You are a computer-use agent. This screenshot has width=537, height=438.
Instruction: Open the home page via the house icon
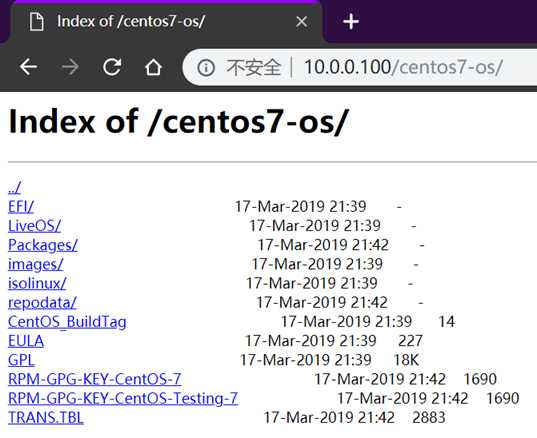[x=153, y=66]
